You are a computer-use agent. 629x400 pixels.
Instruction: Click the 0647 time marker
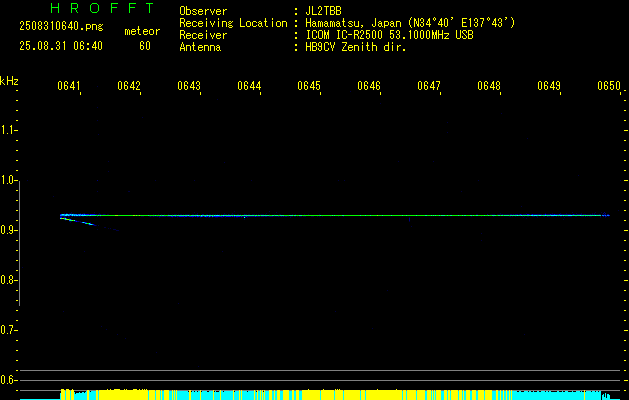pos(429,86)
